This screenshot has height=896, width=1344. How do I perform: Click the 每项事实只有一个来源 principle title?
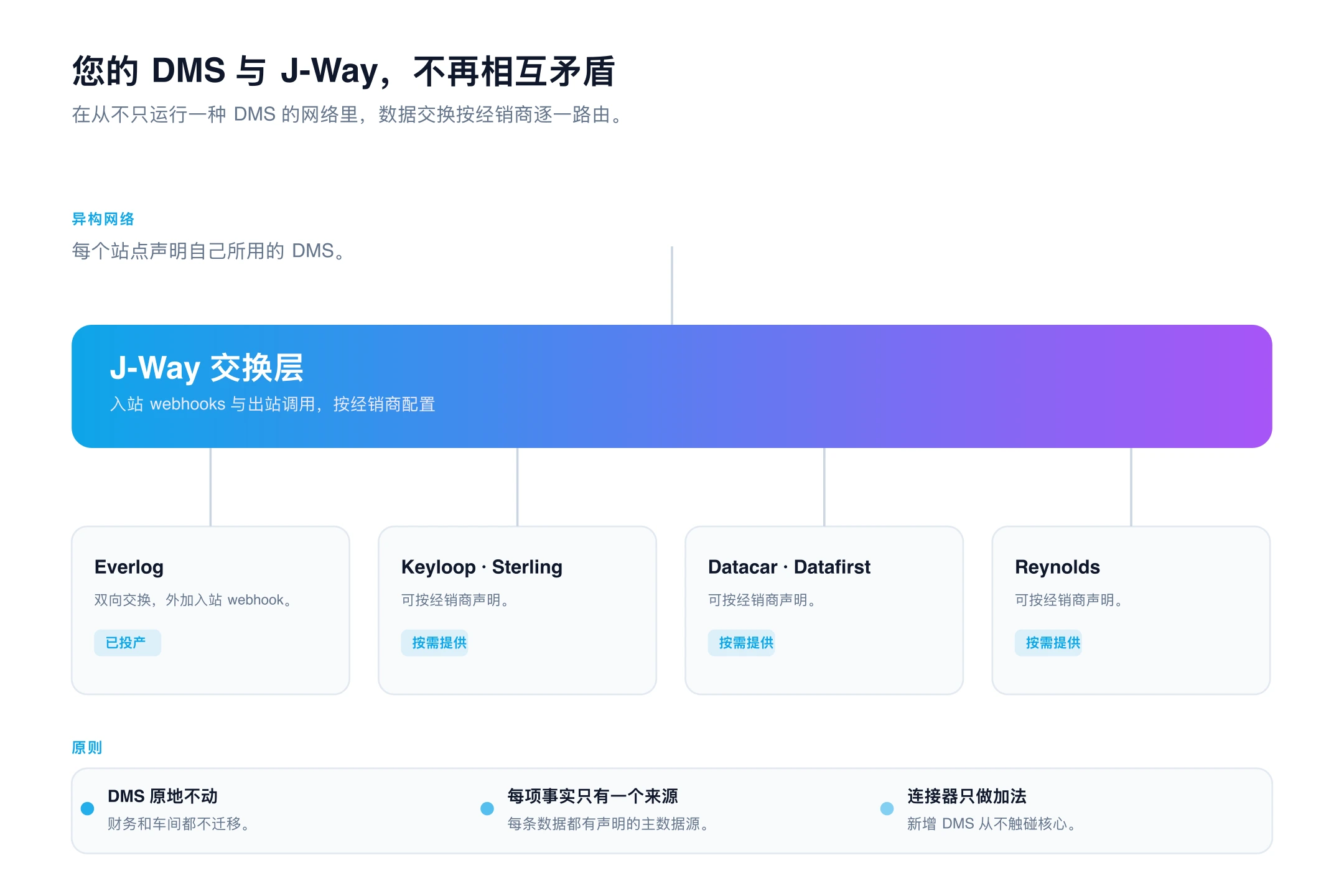click(x=592, y=796)
